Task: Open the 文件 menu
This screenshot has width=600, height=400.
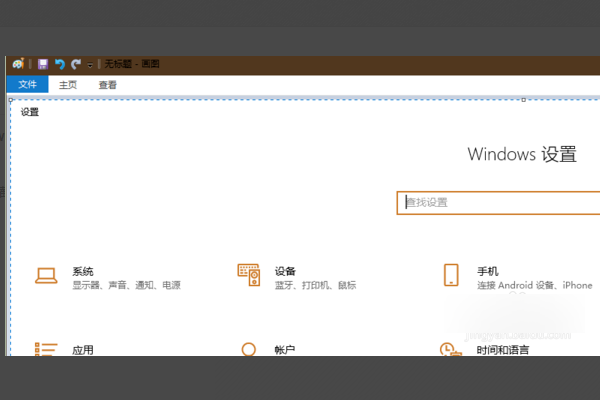Action: (27, 85)
